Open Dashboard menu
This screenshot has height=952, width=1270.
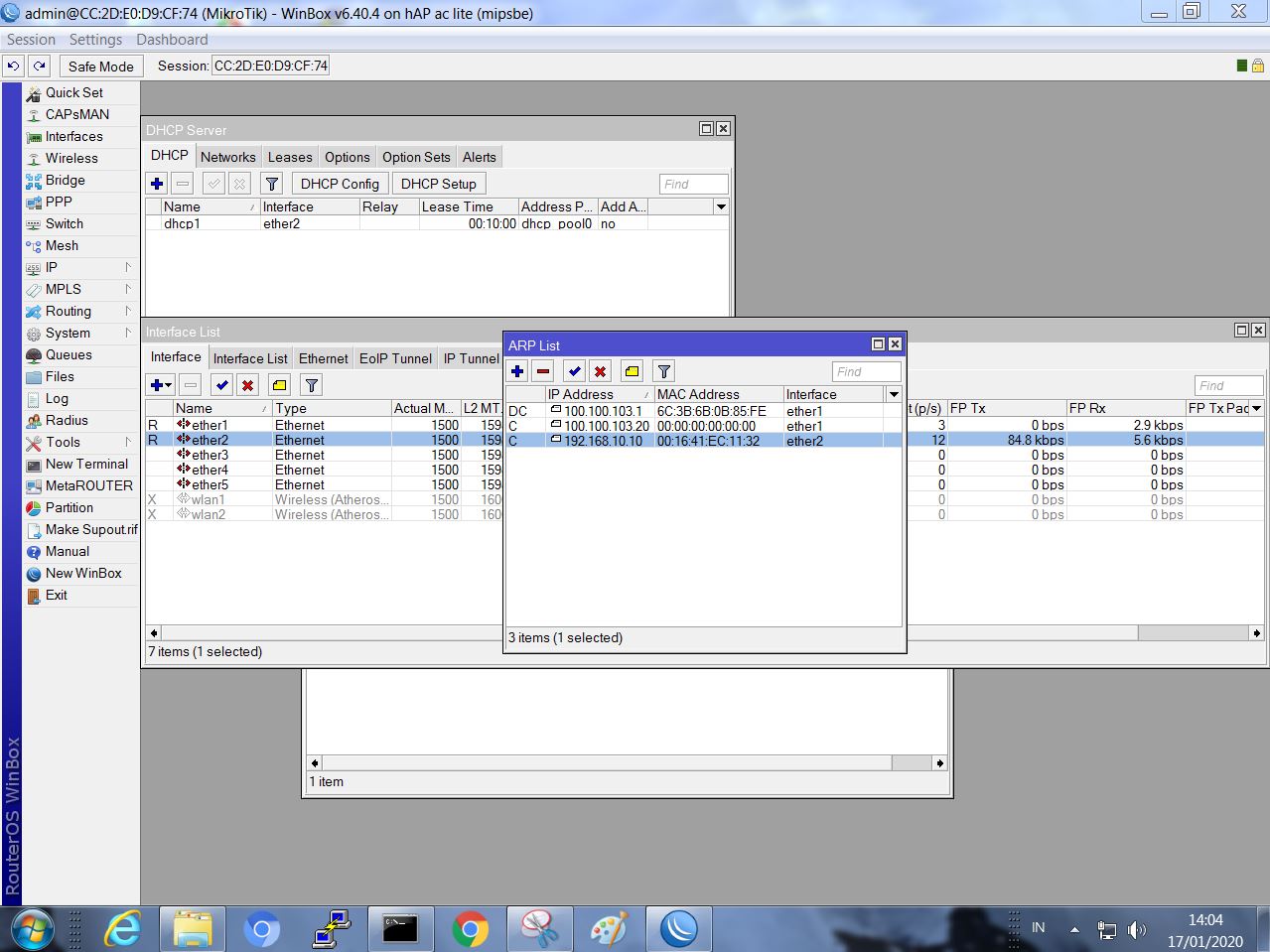click(172, 40)
